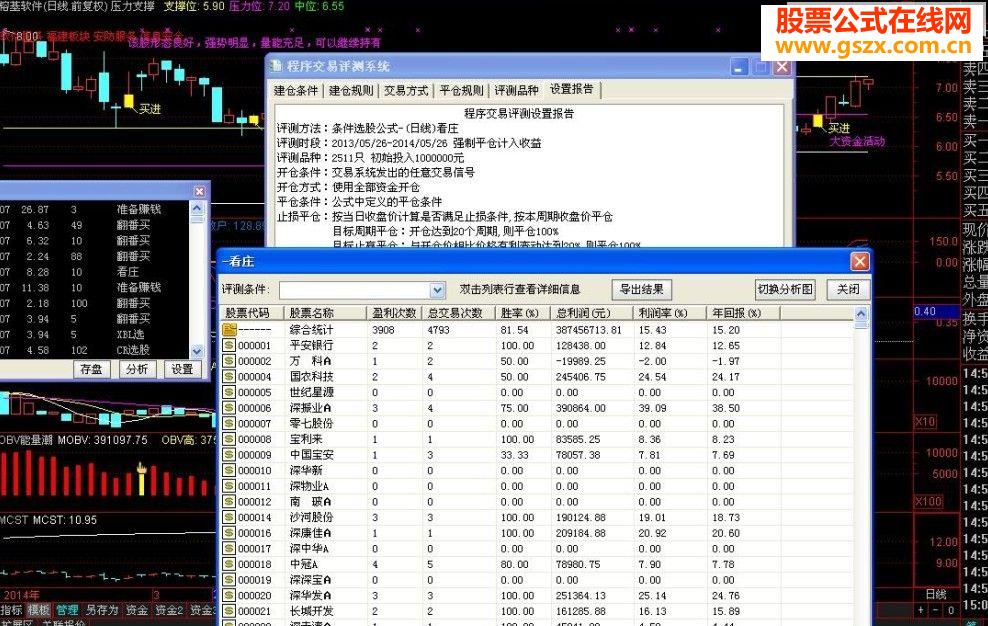The image size is (988, 626).
Task: Click the stock icon for 000001 平安银行
Action: 229,345
